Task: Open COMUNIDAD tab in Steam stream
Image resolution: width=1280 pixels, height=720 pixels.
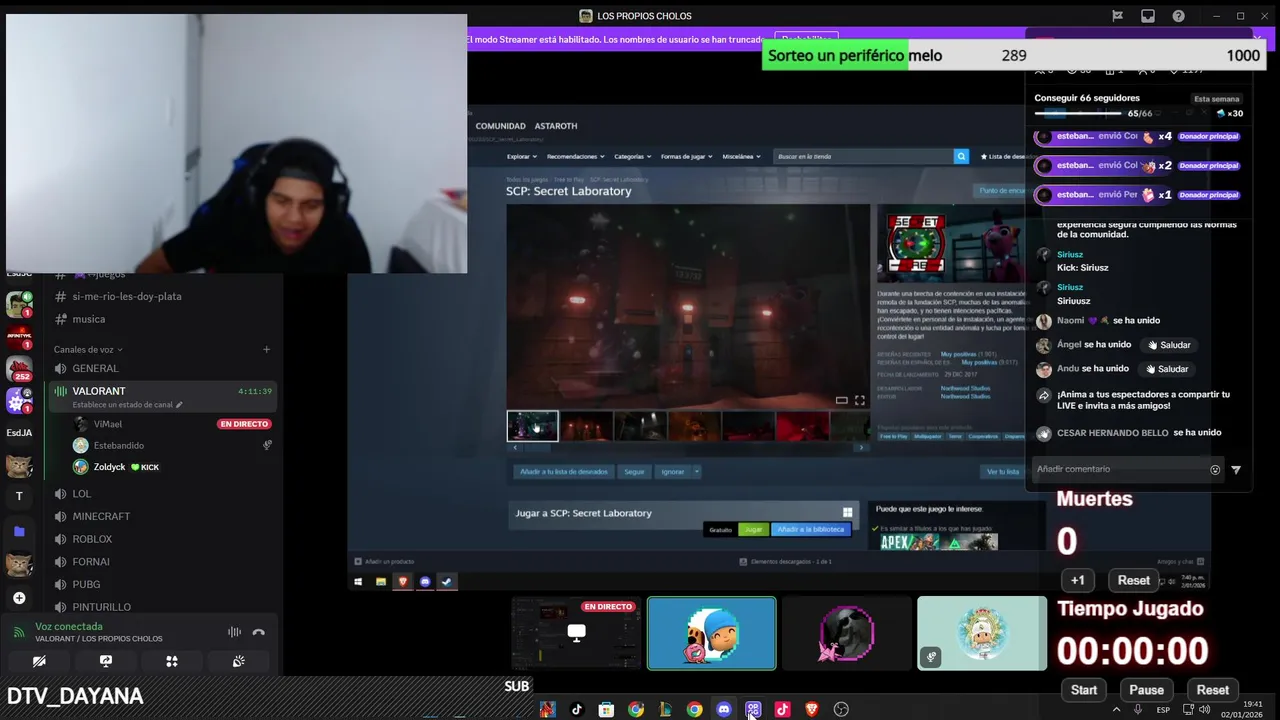Action: [500, 126]
